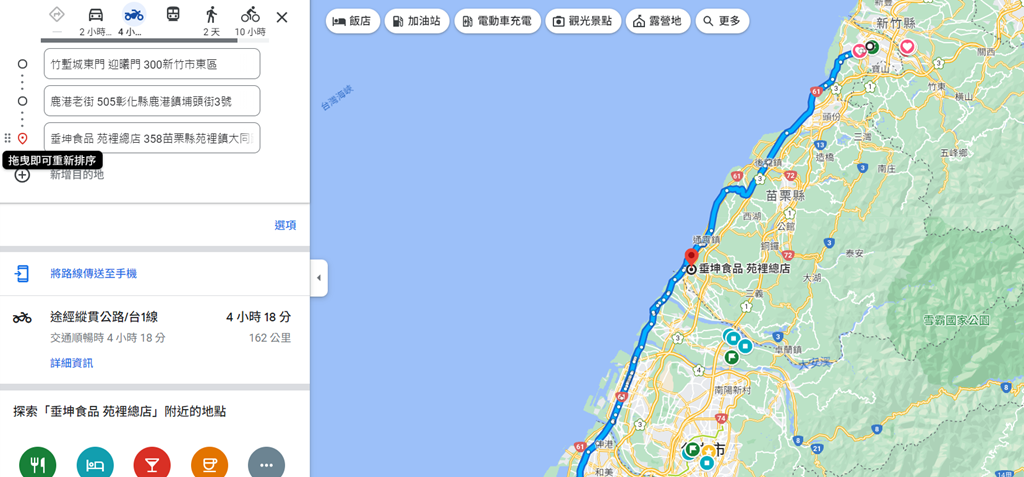
Task: Open the bars nearby red icon
Action: pyautogui.click(x=152, y=461)
